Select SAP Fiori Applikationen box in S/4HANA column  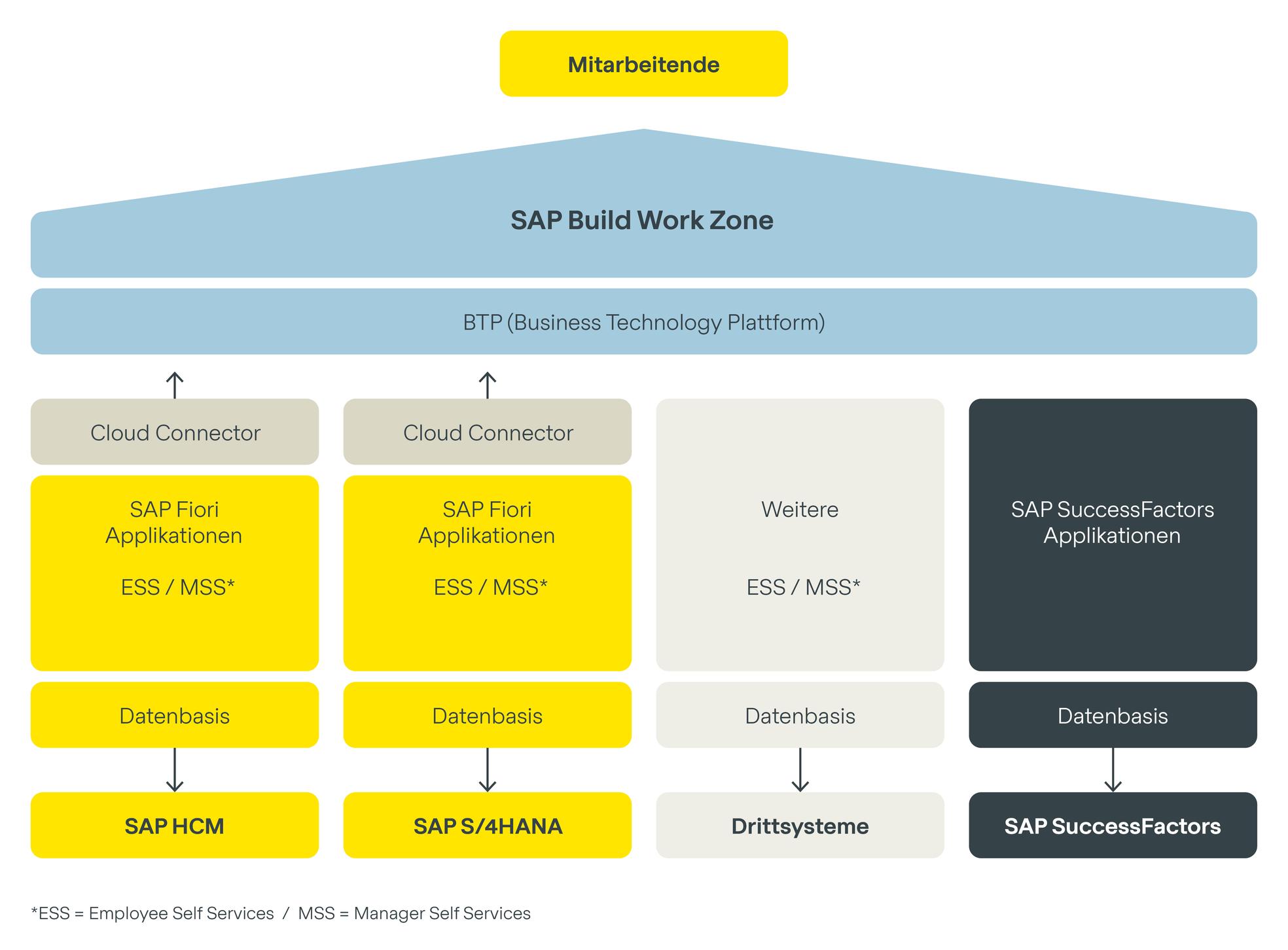[x=488, y=573]
